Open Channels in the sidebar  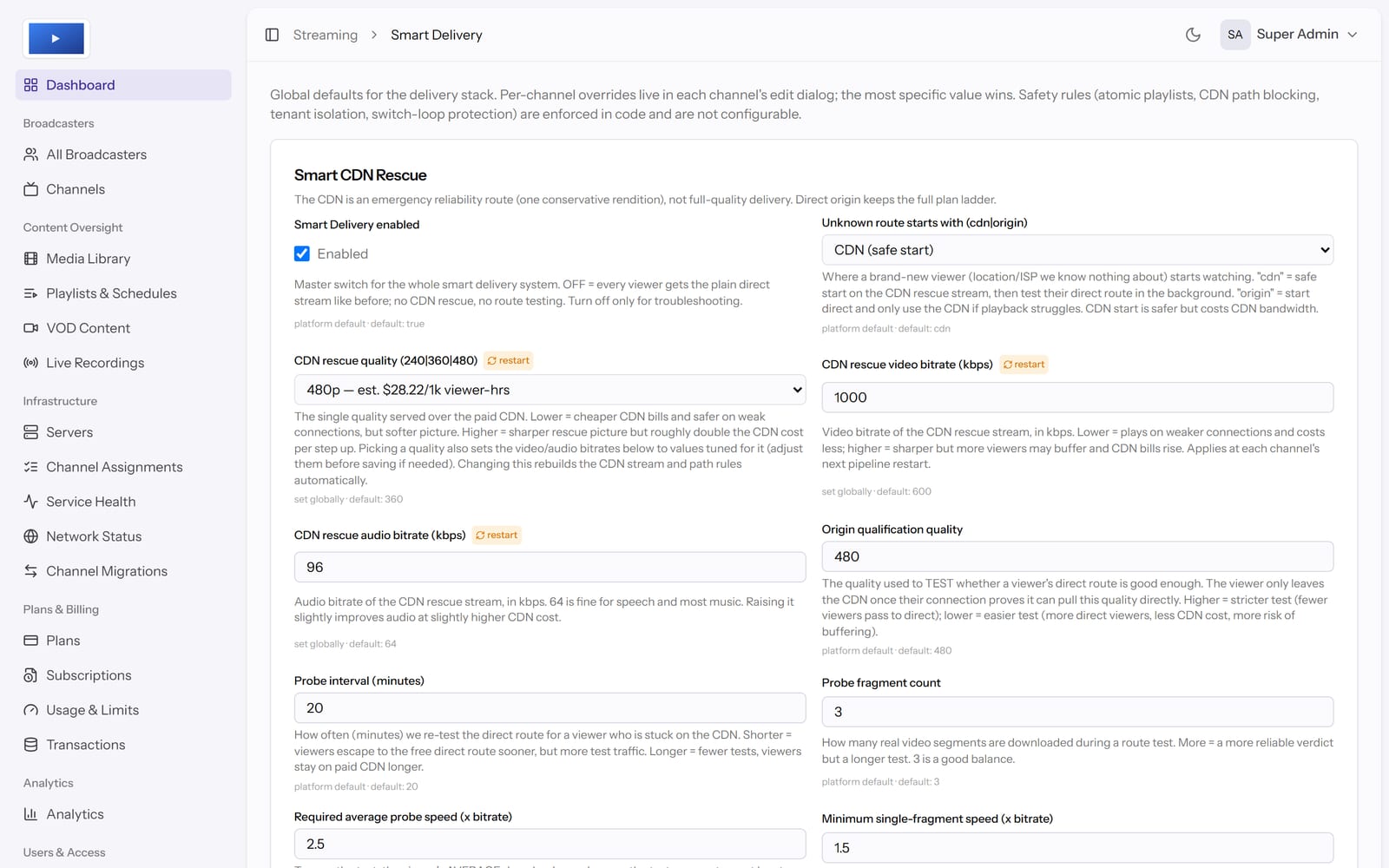point(123,189)
